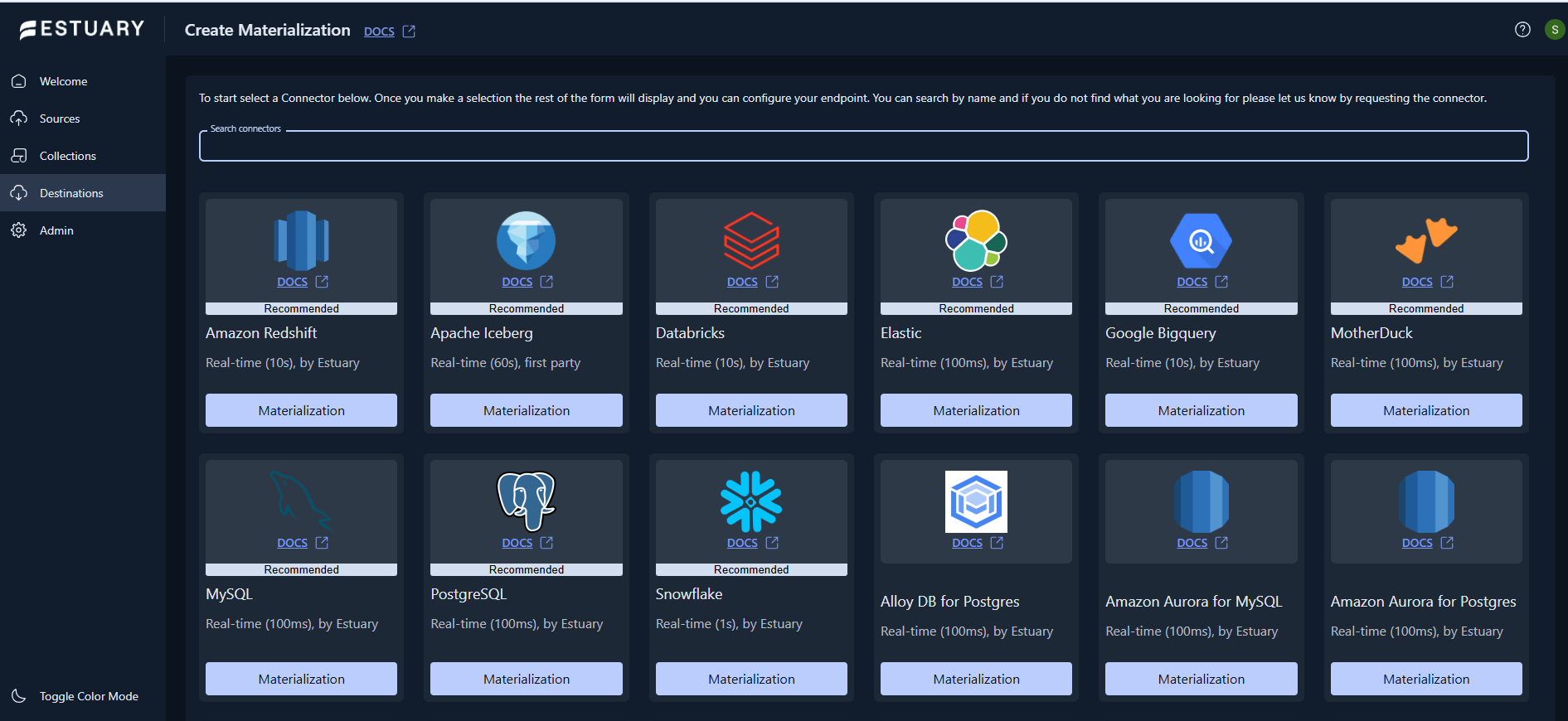Click the Databricks connector logo
This screenshot has height=721, width=1568.
[x=751, y=240]
